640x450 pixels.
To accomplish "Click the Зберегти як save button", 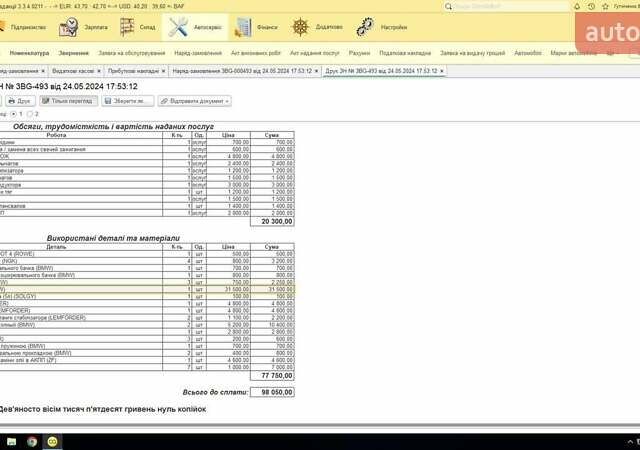I will (x=130, y=101).
